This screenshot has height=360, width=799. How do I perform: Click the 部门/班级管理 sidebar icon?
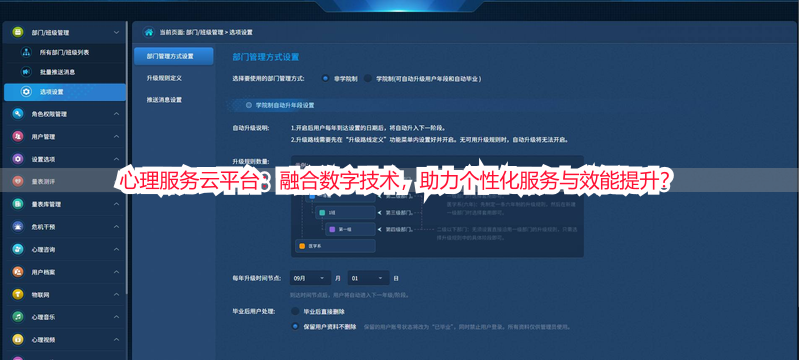(x=18, y=32)
